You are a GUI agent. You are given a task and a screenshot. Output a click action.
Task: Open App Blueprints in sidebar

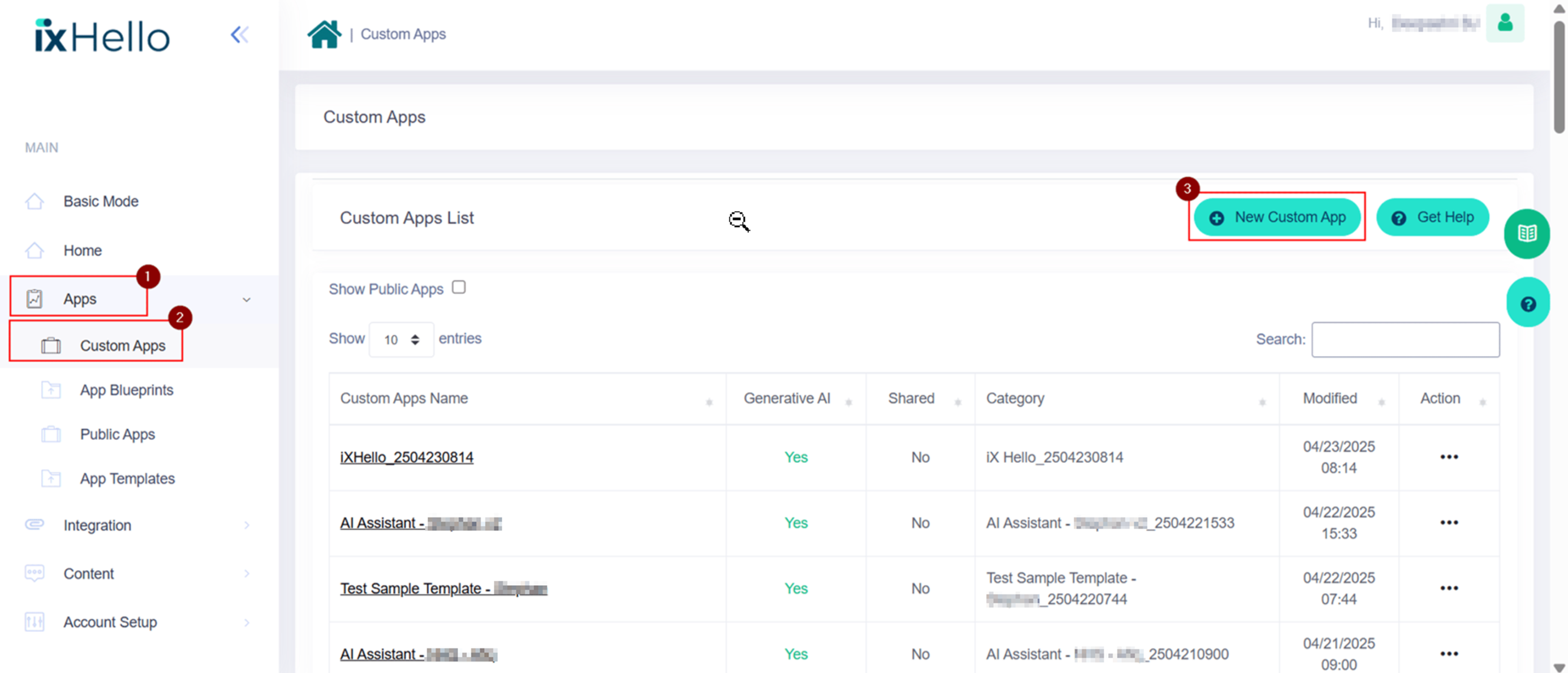126,390
